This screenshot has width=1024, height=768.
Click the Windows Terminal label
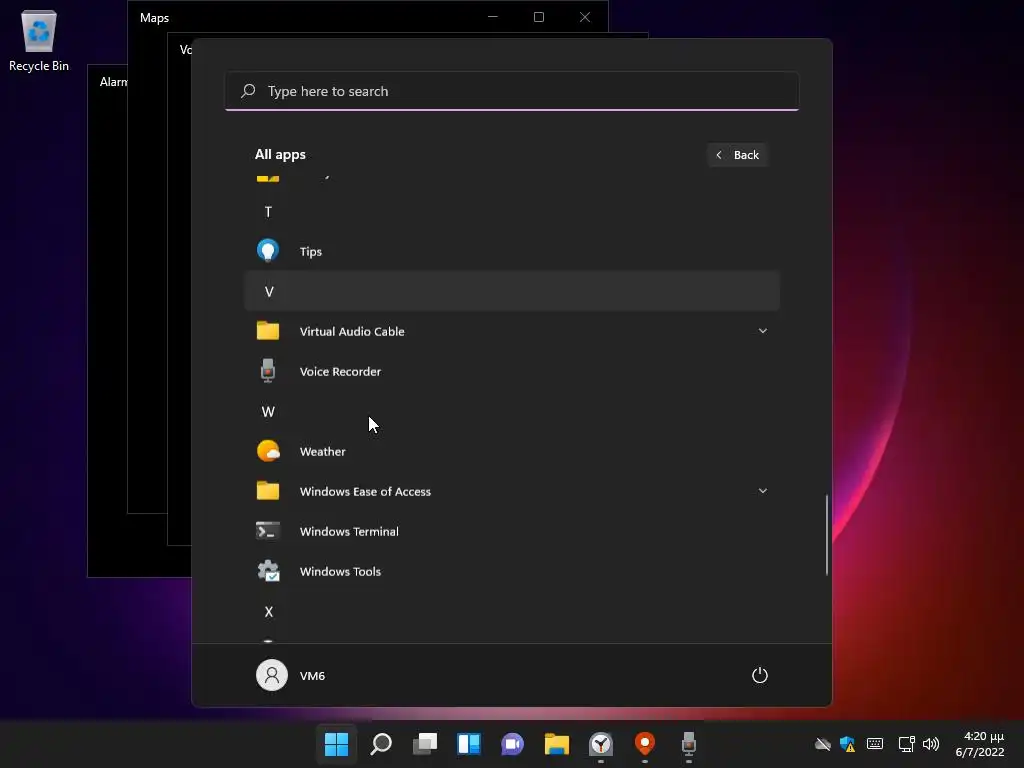pyautogui.click(x=349, y=532)
